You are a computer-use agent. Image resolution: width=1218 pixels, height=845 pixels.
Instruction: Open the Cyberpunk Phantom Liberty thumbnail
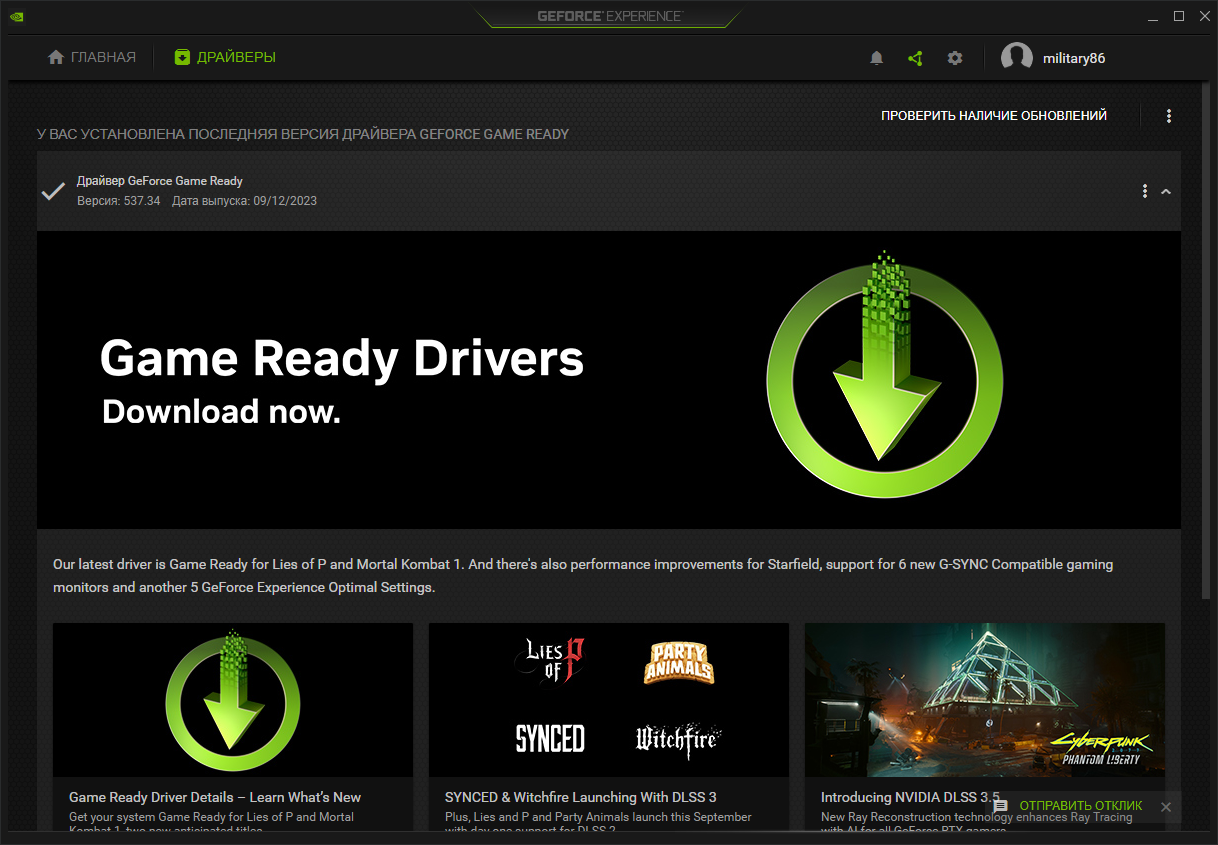pos(985,700)
